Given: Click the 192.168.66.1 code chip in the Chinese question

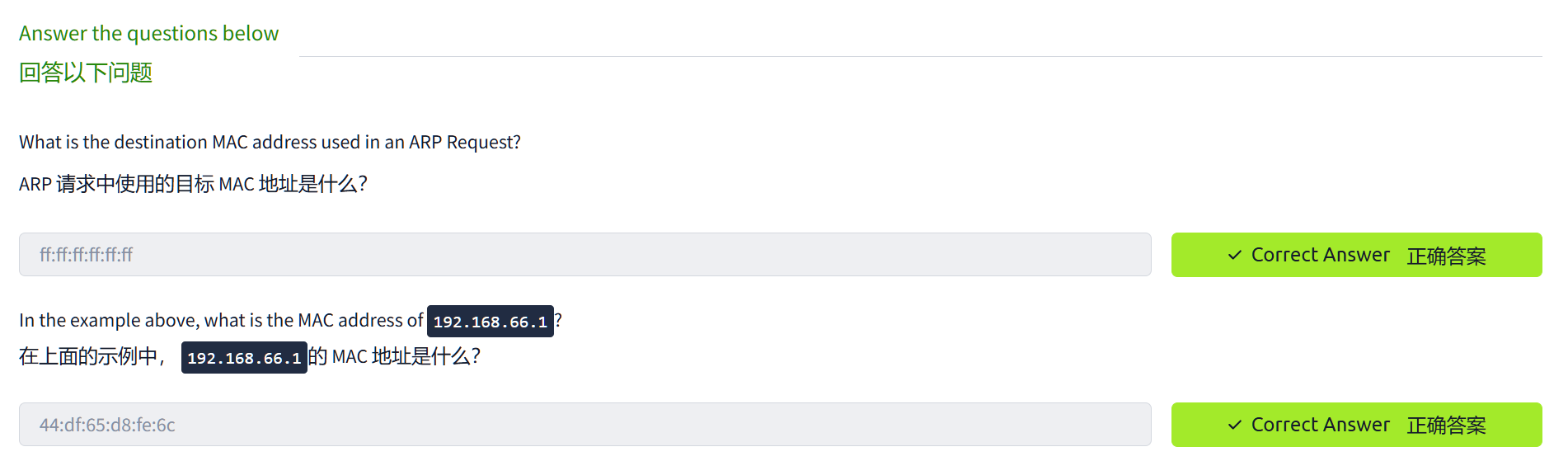Looking at the screenshot, I should (x=244, y=358).
